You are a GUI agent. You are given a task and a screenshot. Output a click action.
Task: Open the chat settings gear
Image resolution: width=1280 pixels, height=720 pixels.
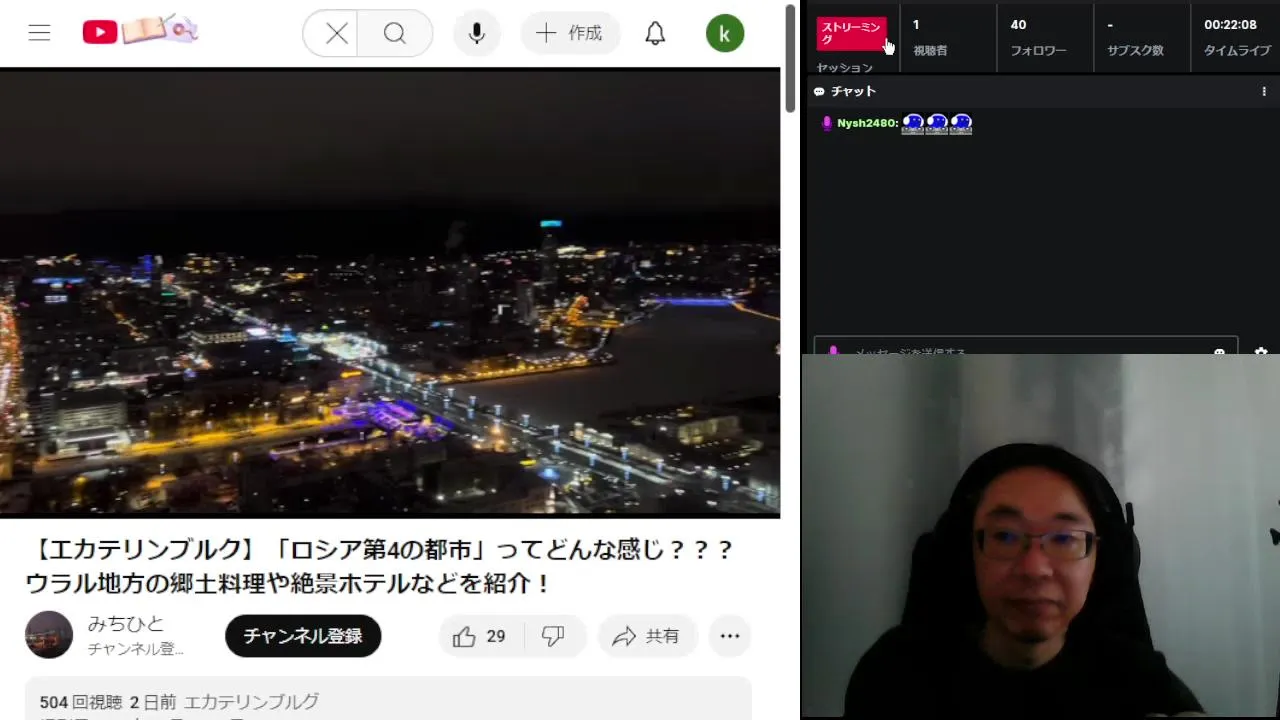click(x=1261, y=351)
